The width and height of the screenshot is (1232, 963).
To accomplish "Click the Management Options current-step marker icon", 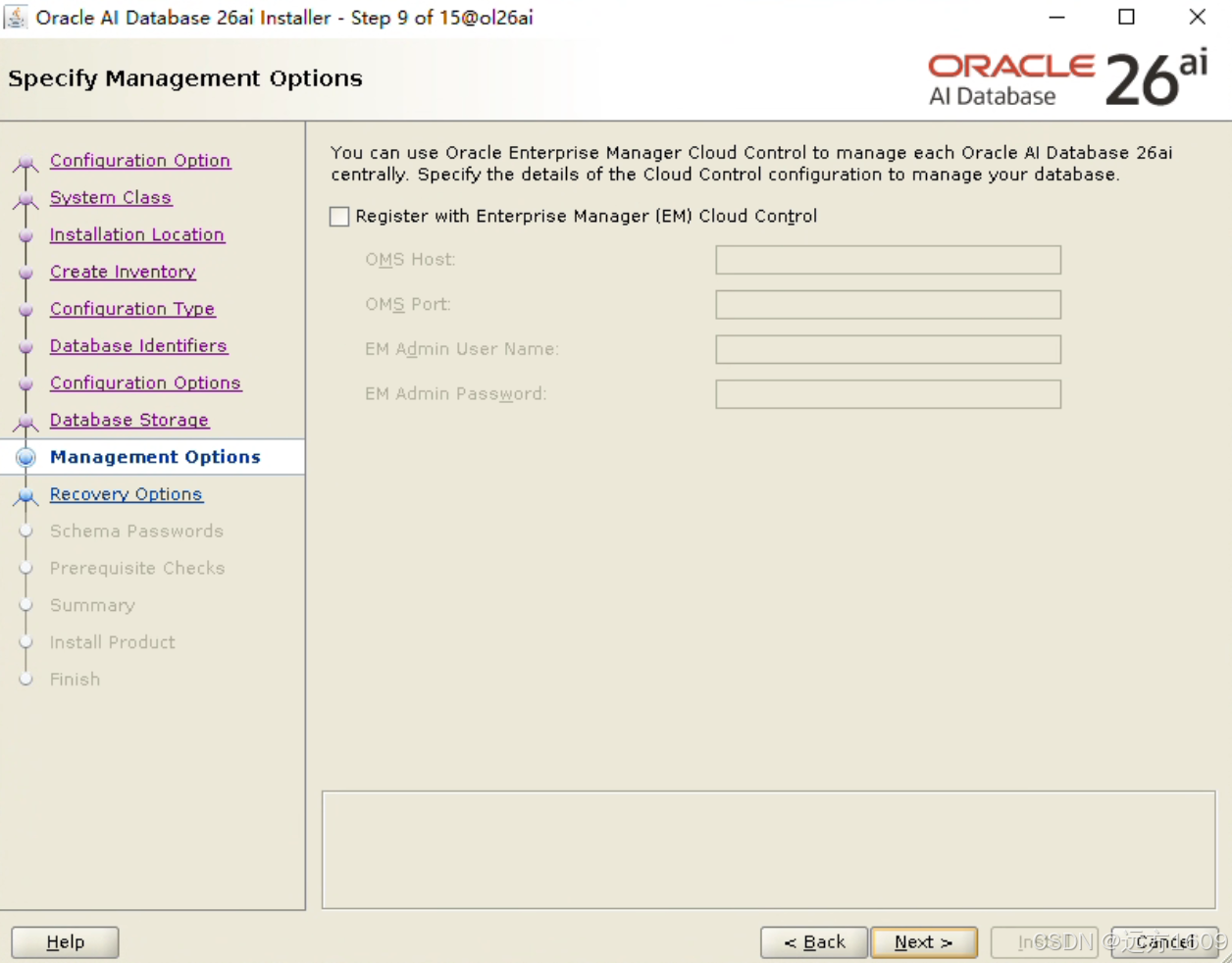I will pos(26,457).
